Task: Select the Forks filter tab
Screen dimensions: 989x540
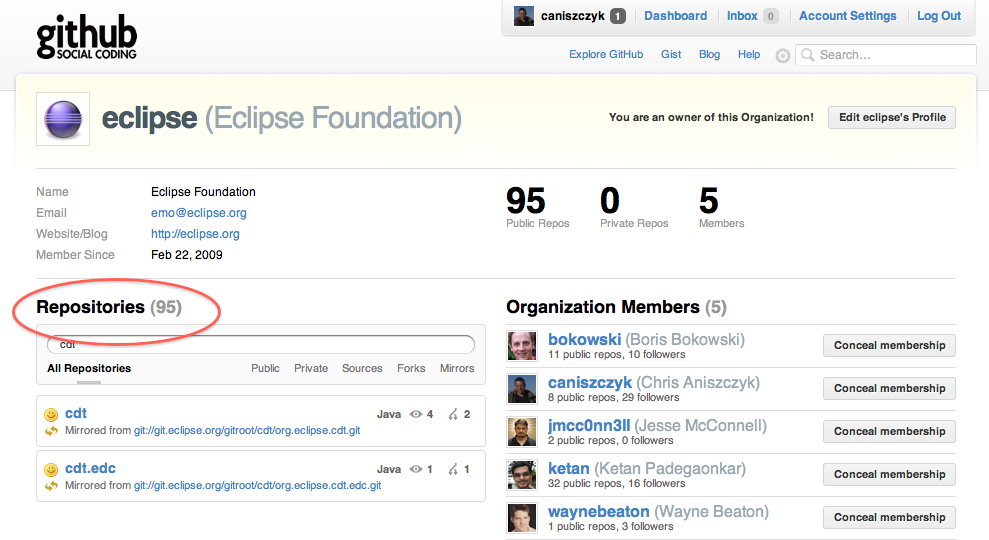Action: point(411,368)
